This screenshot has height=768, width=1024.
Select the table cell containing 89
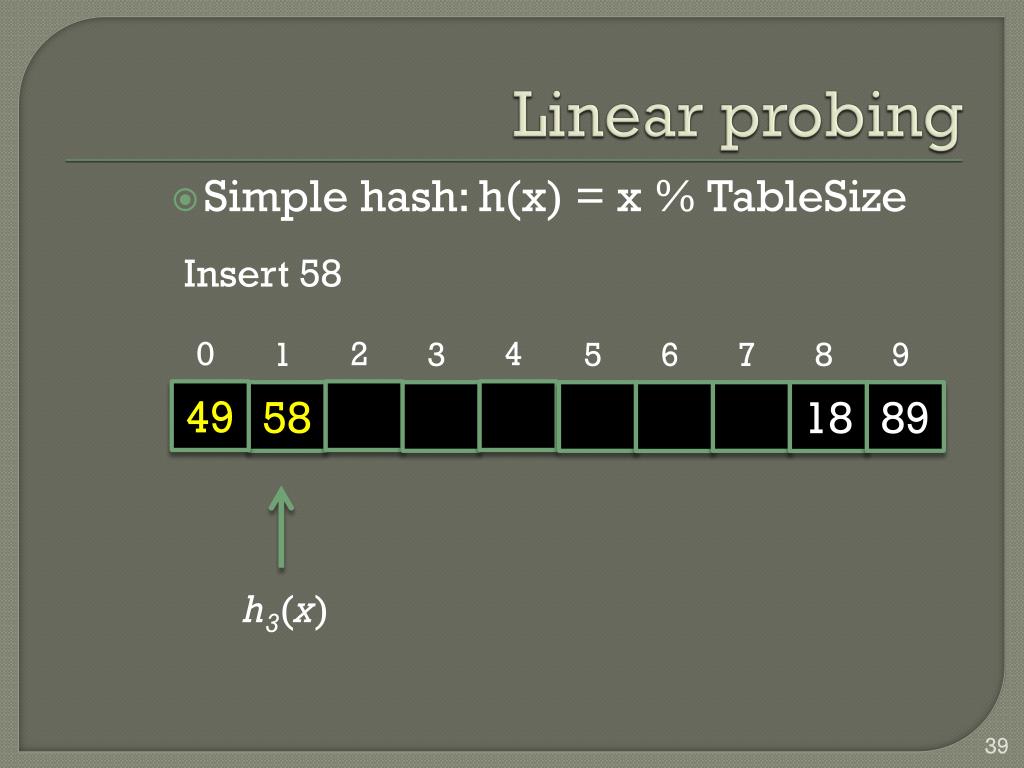click(905, 417)
